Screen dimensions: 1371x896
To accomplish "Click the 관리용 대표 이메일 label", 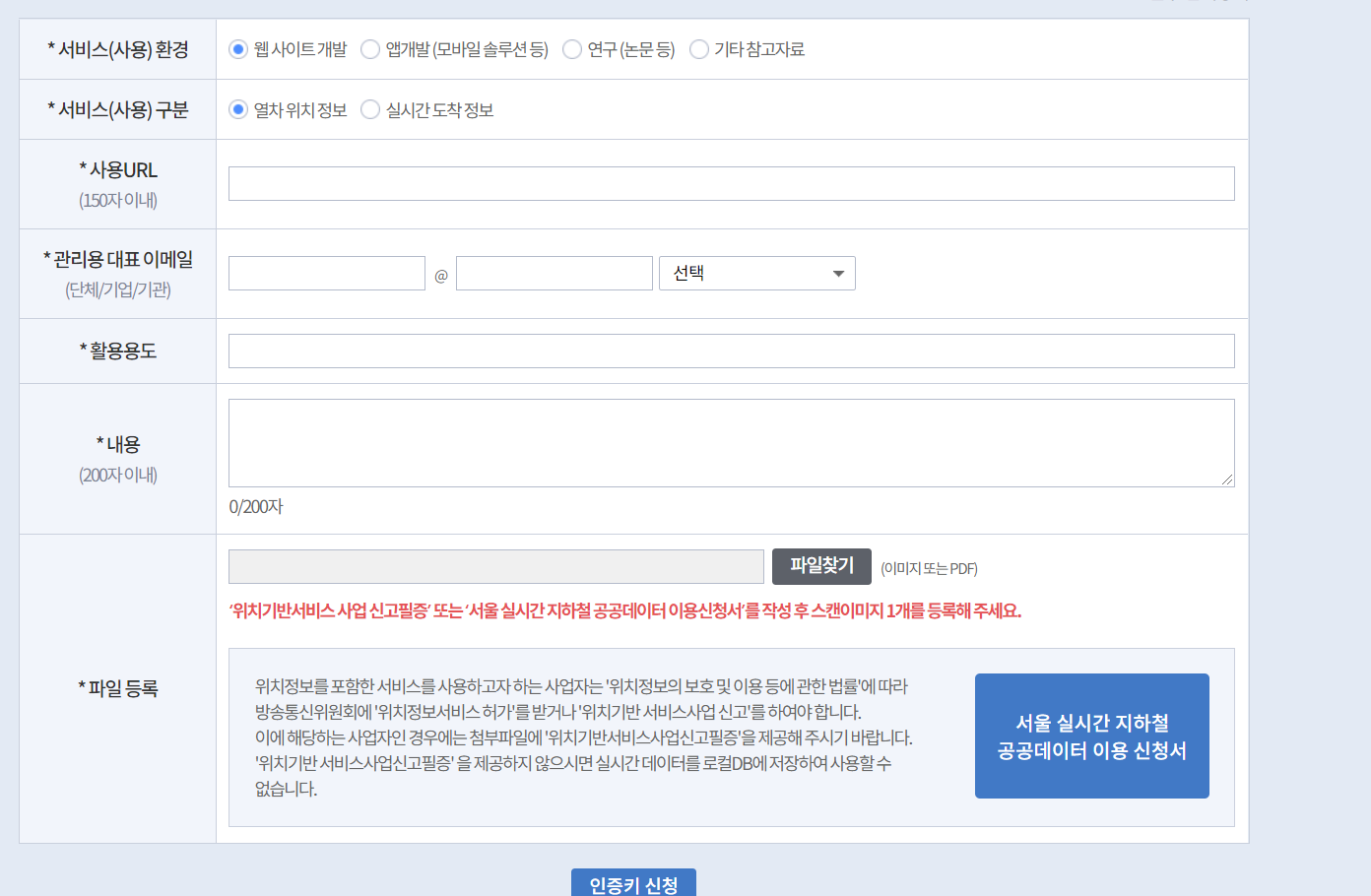I will (x=118, y=259).
